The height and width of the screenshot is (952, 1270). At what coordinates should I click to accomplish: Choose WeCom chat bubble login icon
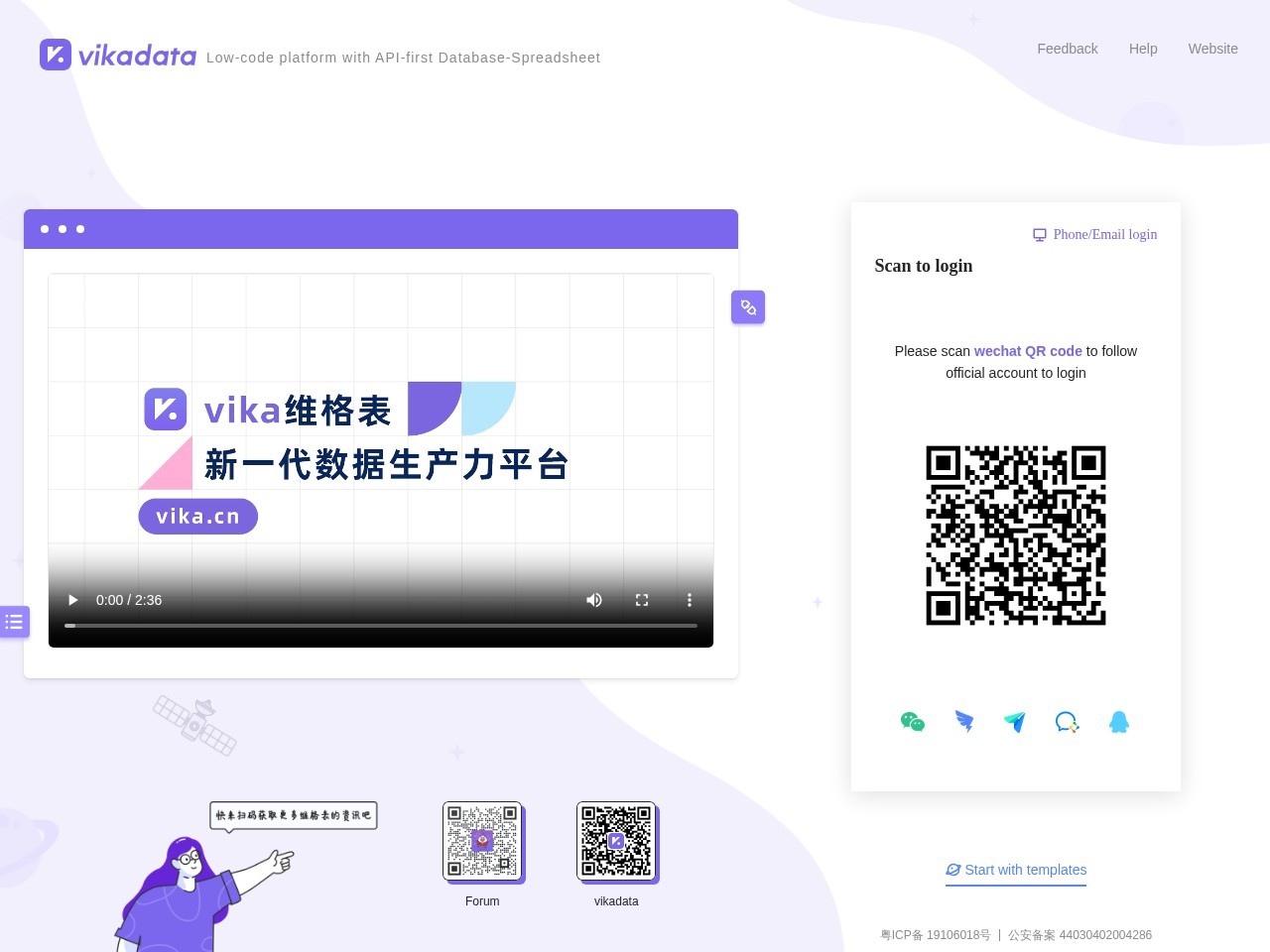1067,722
